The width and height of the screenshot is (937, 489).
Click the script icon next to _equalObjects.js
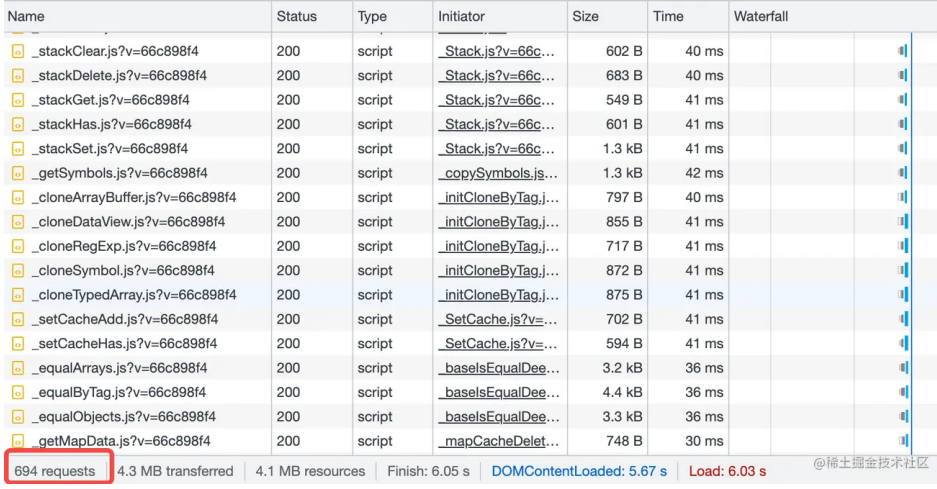click(17, 417)
